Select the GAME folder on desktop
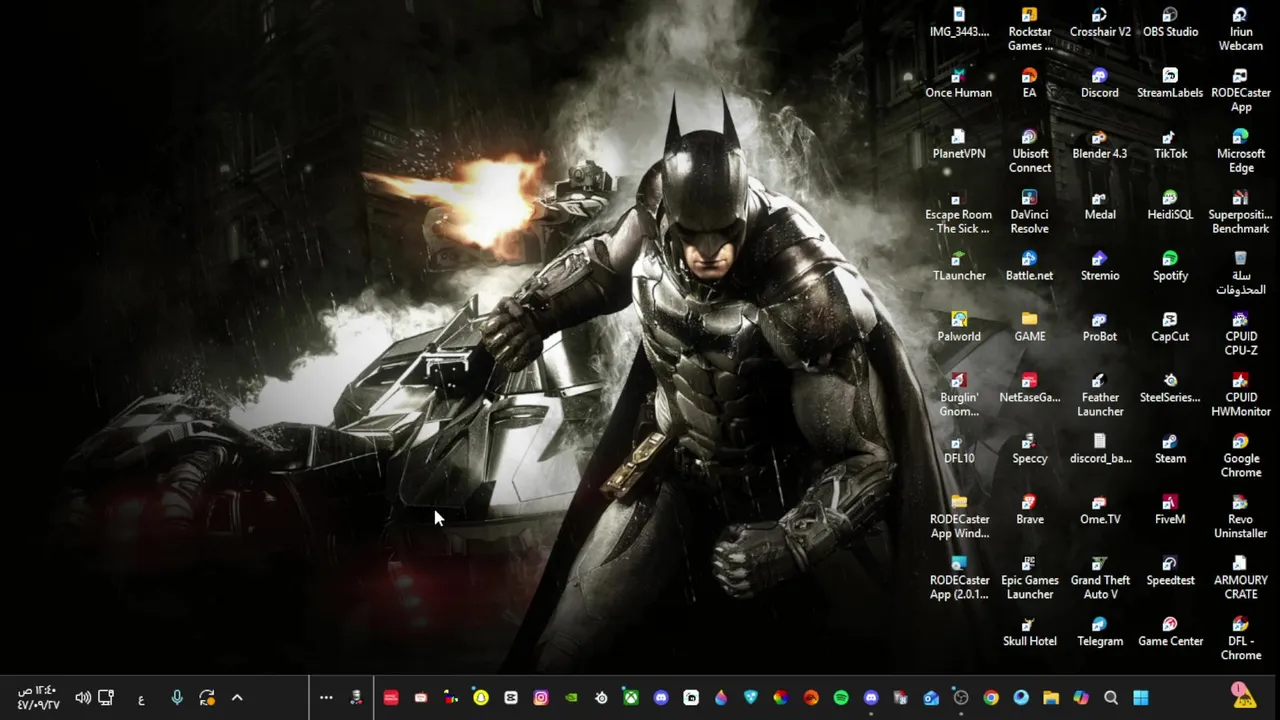 (x=1029, y=327)
